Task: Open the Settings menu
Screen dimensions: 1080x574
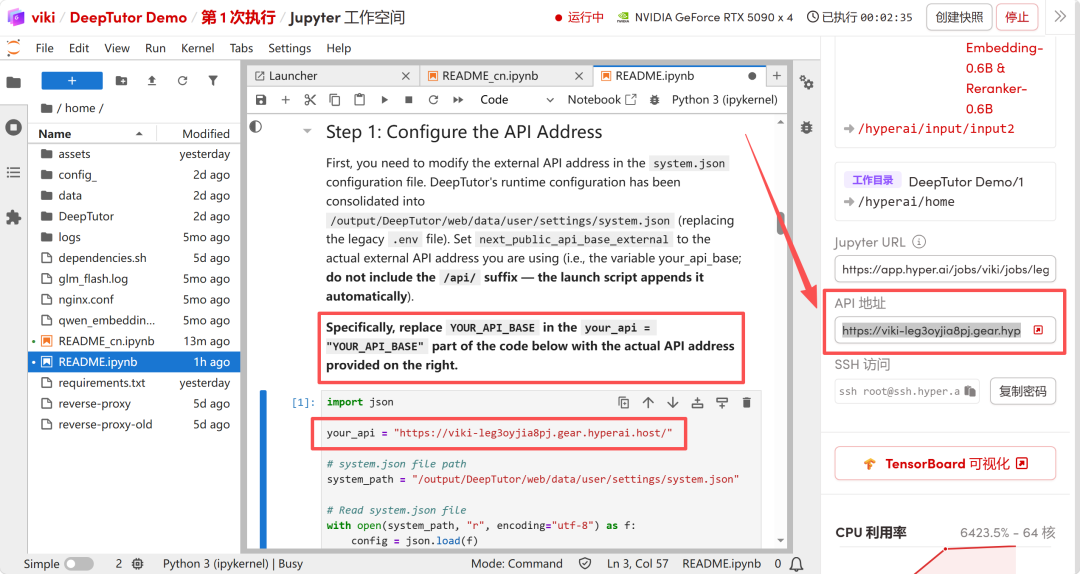Action: click(289, 48)
